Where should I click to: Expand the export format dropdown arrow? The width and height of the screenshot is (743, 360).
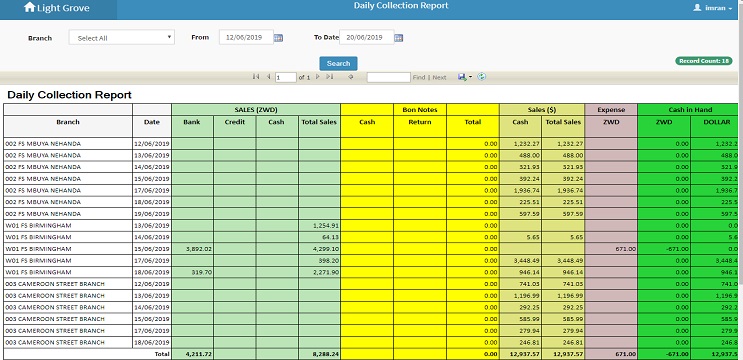470,77
